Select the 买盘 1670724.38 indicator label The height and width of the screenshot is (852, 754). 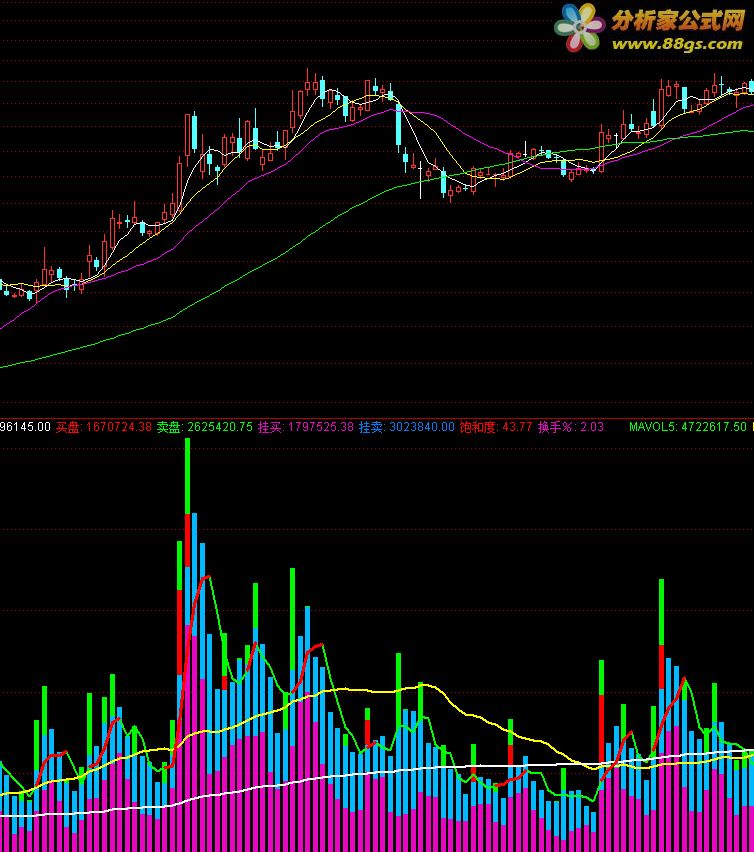pyautogui.click(x=104, y=427)
